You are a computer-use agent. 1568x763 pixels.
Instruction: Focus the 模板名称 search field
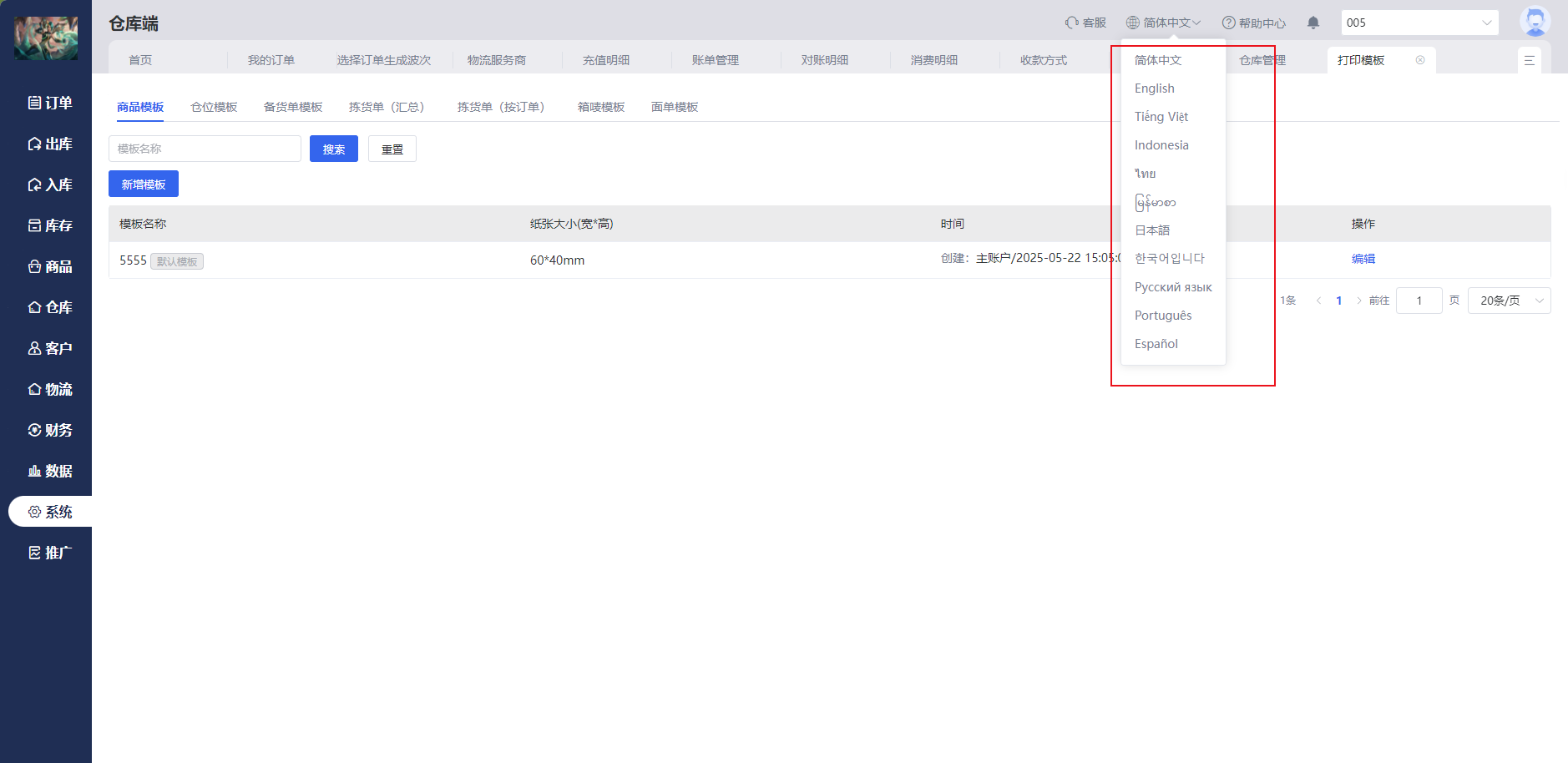click(x=205, y=149)
